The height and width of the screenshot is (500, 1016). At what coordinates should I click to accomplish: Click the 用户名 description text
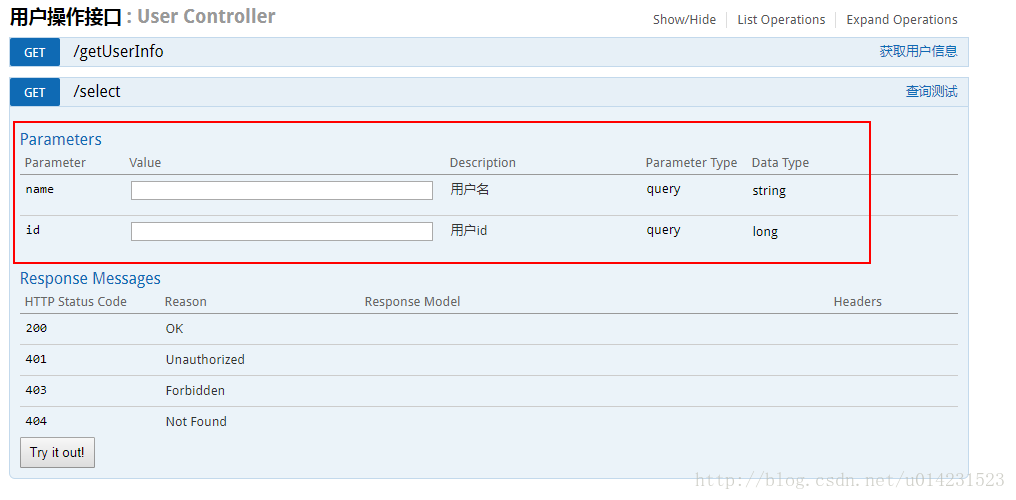click(x=469, y=189)
